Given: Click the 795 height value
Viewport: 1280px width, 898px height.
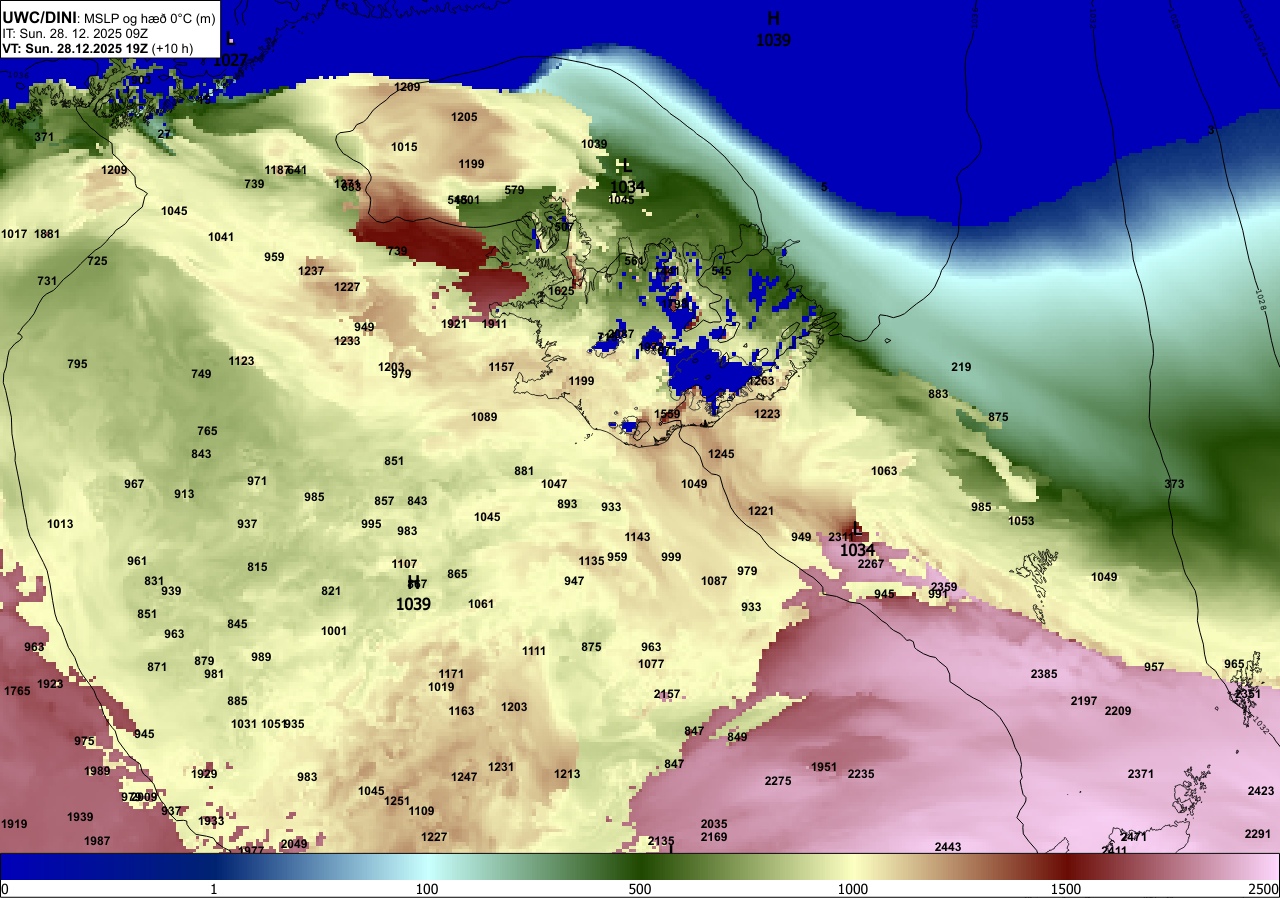Looking at the screenshot, I should click(x=77, y=364).
